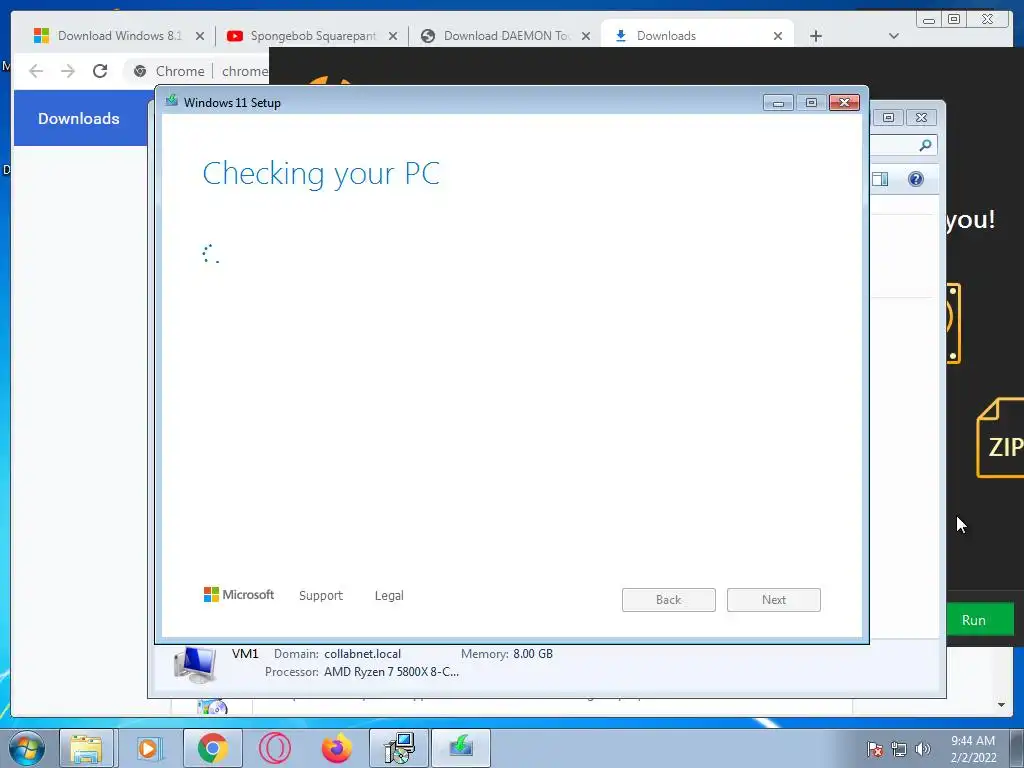Toggle the Explorer preview pane icon
Viewport: 1024px width, 768px height.
[880, 179]
